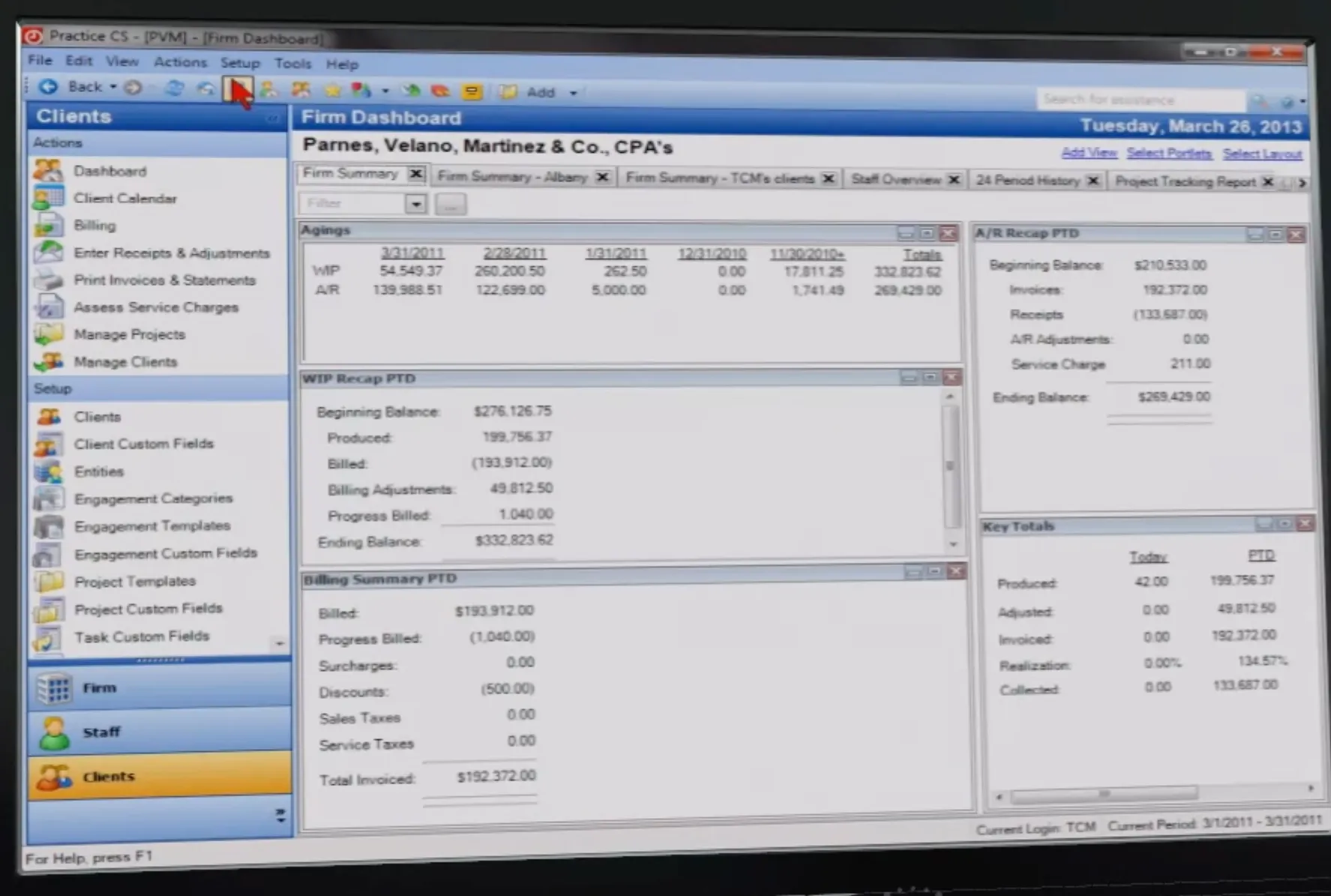Switch to the Staff navigation section
The image size is (1331, 896).
click(x=160, y=731)
